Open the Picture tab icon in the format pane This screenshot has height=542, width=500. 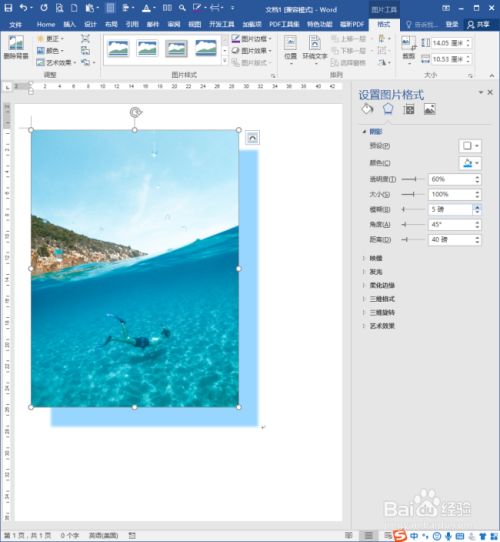430,109
